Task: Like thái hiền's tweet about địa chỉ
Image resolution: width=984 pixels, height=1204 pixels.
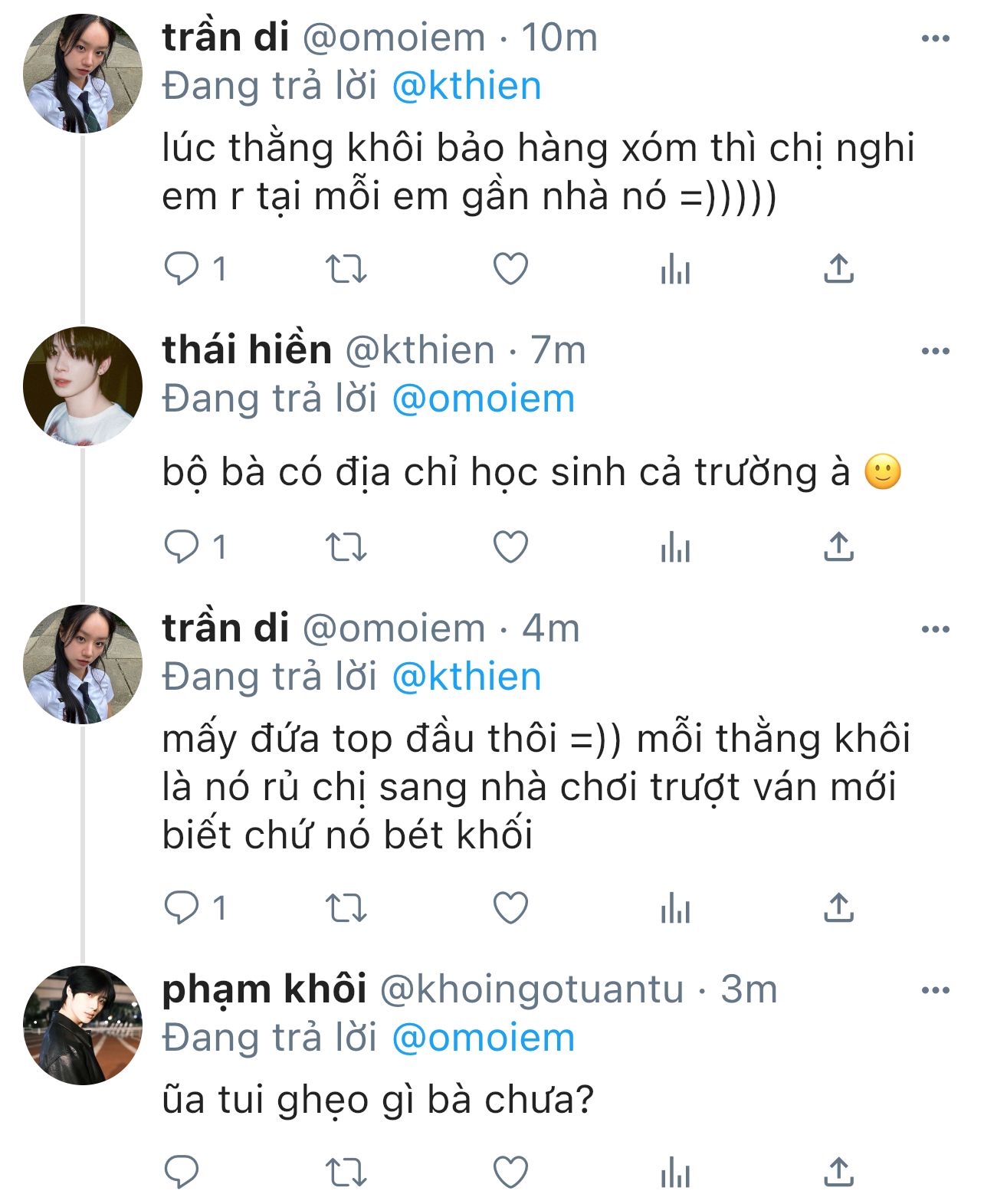Action: tap(510, 547)
